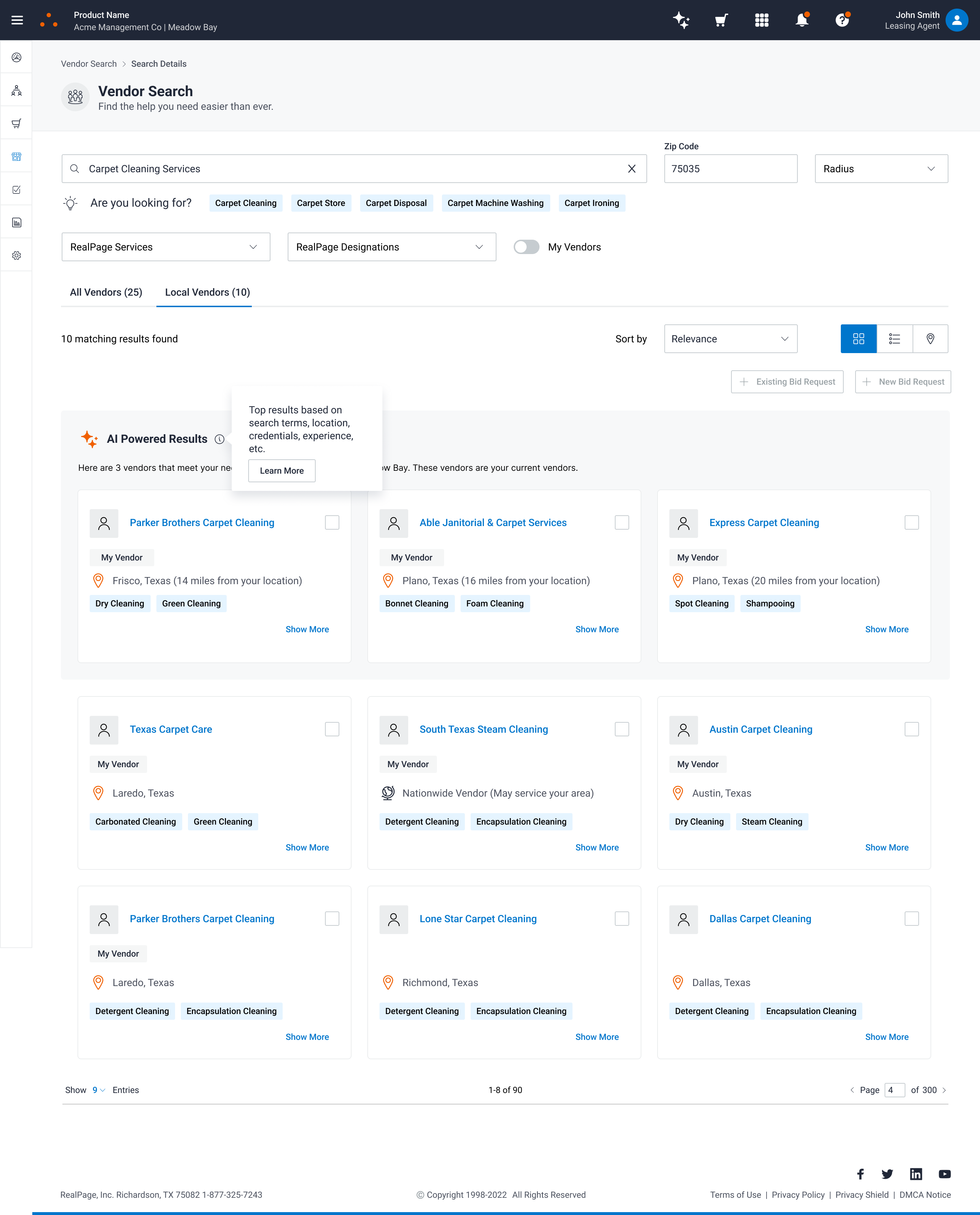
Task: Click the Zip Code input field
Action: (x=730, y=169)
